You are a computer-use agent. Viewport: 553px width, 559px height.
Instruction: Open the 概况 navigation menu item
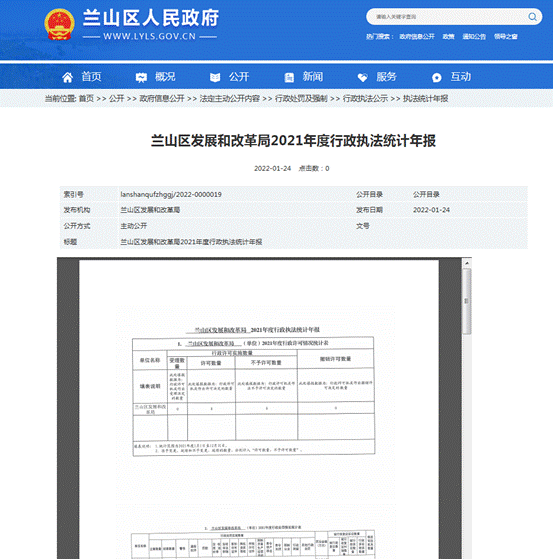[165, 77]
